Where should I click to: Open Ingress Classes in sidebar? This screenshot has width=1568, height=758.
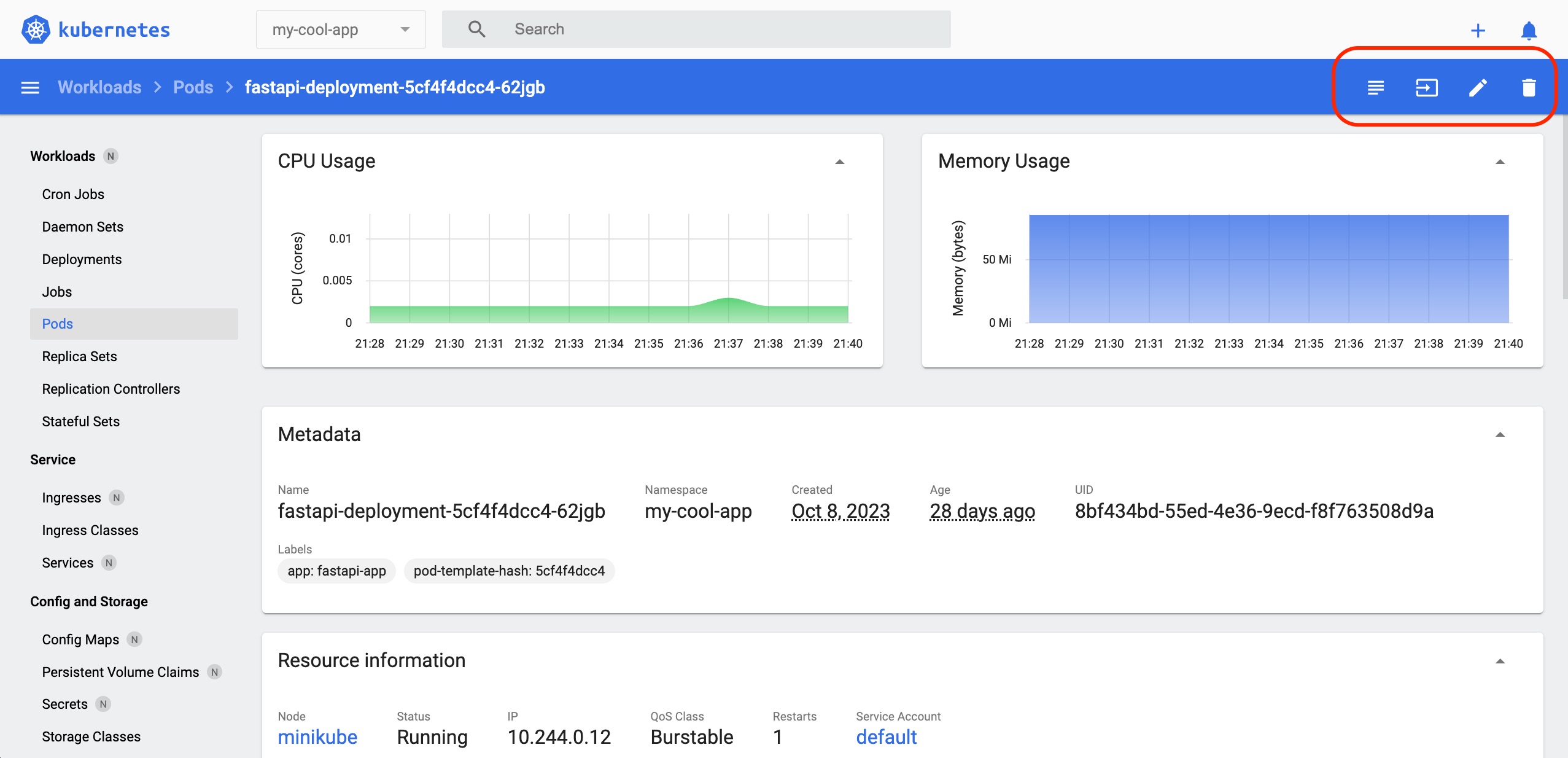90,530
